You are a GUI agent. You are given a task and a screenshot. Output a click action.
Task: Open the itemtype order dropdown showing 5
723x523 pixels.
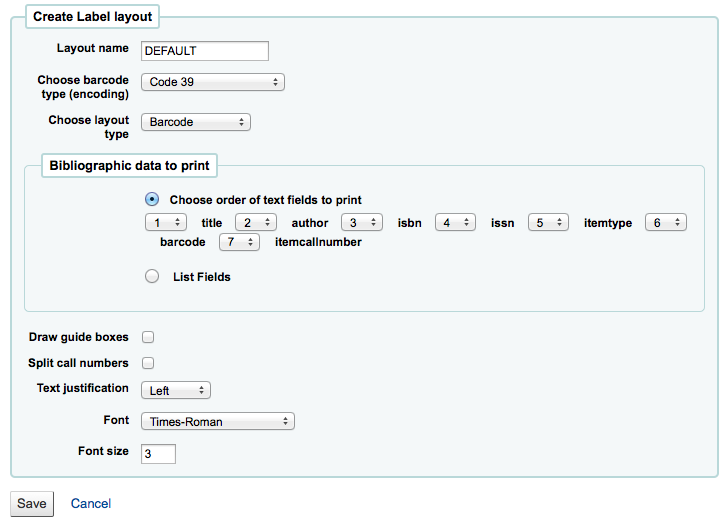point(548,223)
